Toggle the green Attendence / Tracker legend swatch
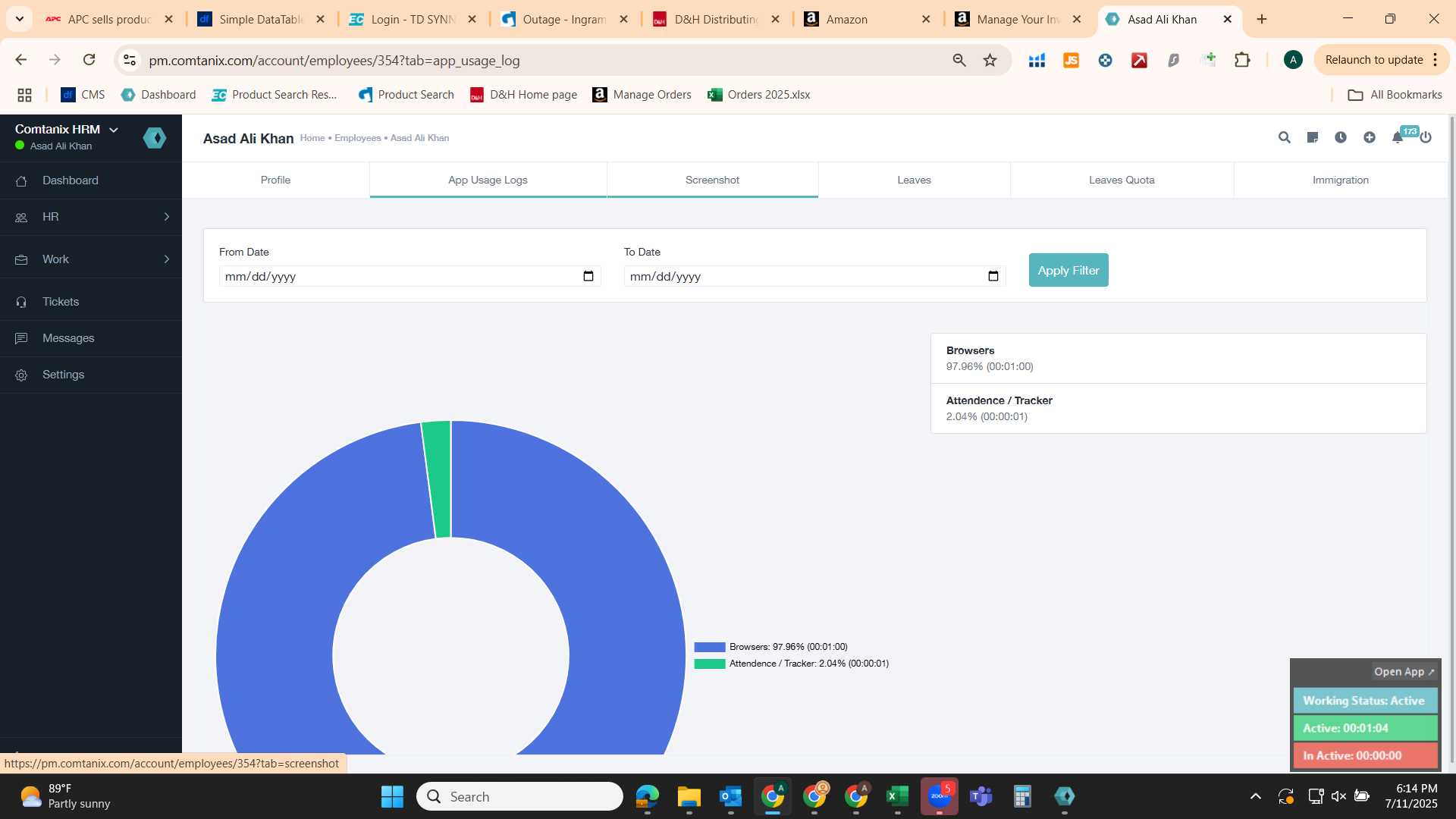Image resolution: width=1456 pixels, height=819 pixels. tap(710, 664)
